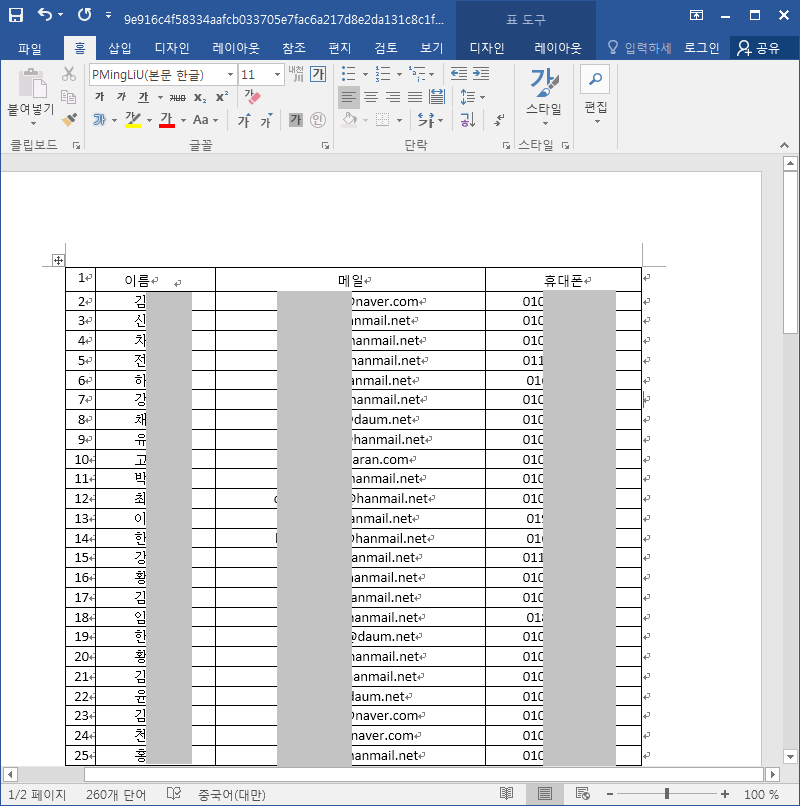Apply superscript formatting

[x=222, y=97]
